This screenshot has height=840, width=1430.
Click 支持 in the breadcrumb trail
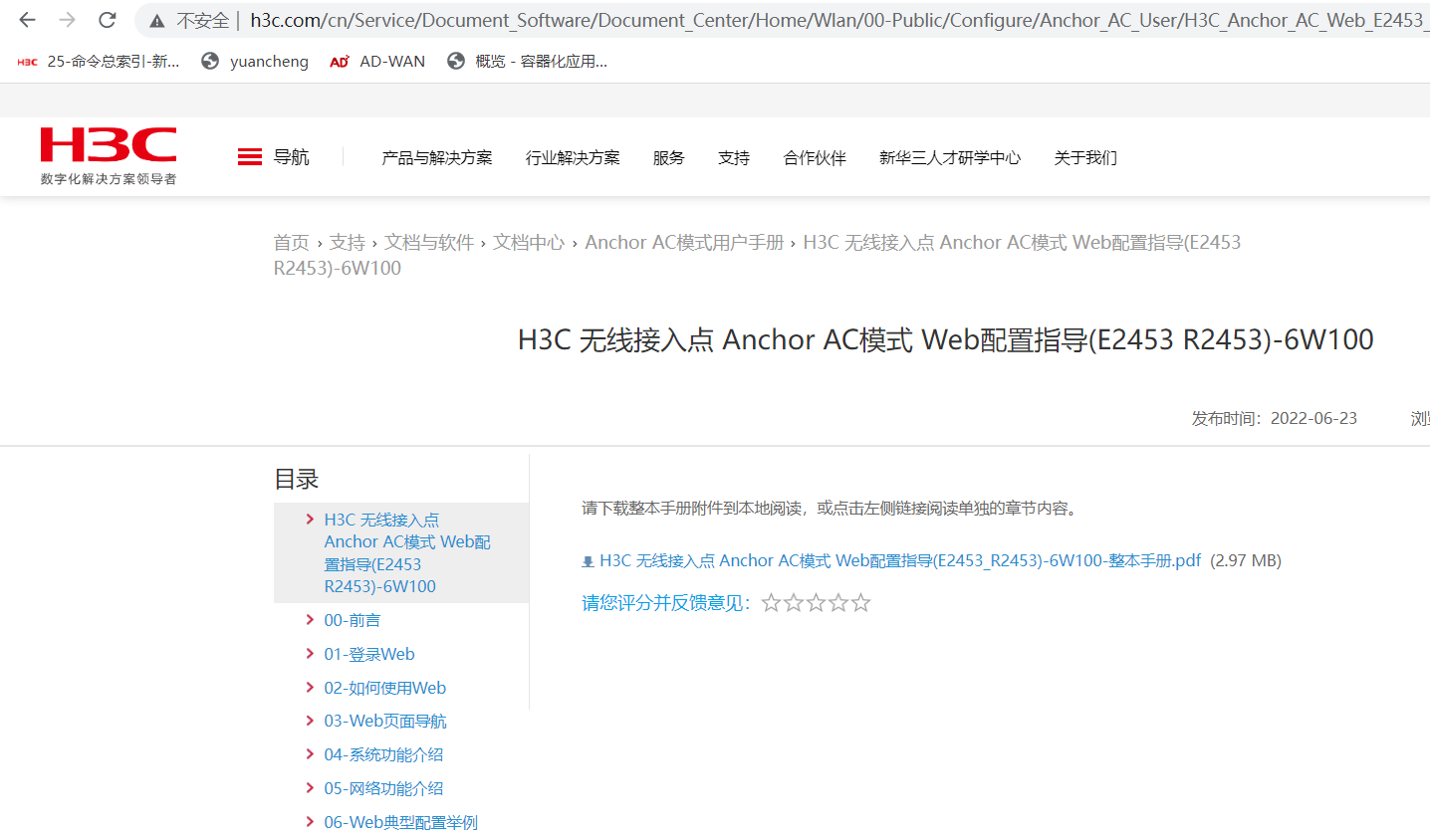coord(348,243)
